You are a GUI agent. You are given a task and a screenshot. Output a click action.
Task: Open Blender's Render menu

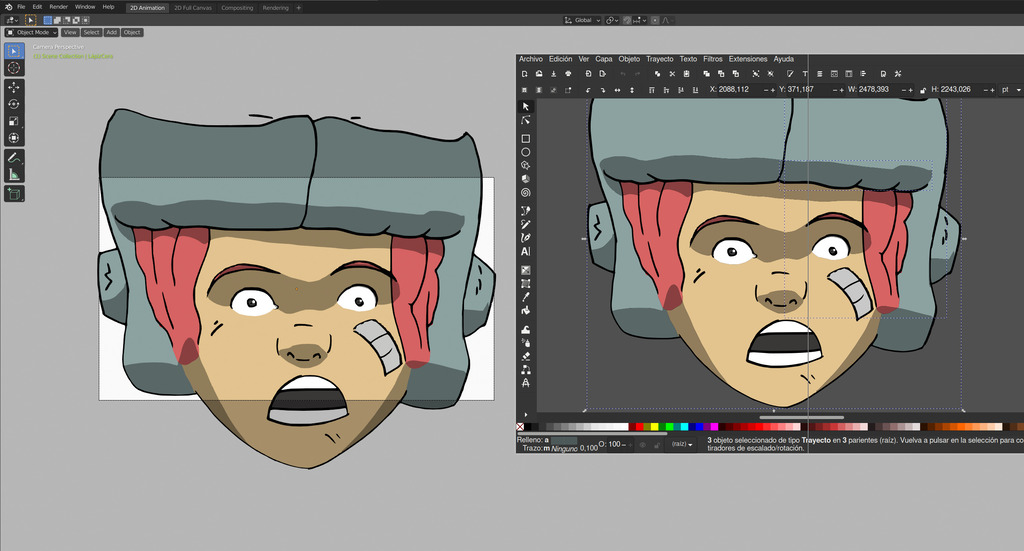point(59,7)
